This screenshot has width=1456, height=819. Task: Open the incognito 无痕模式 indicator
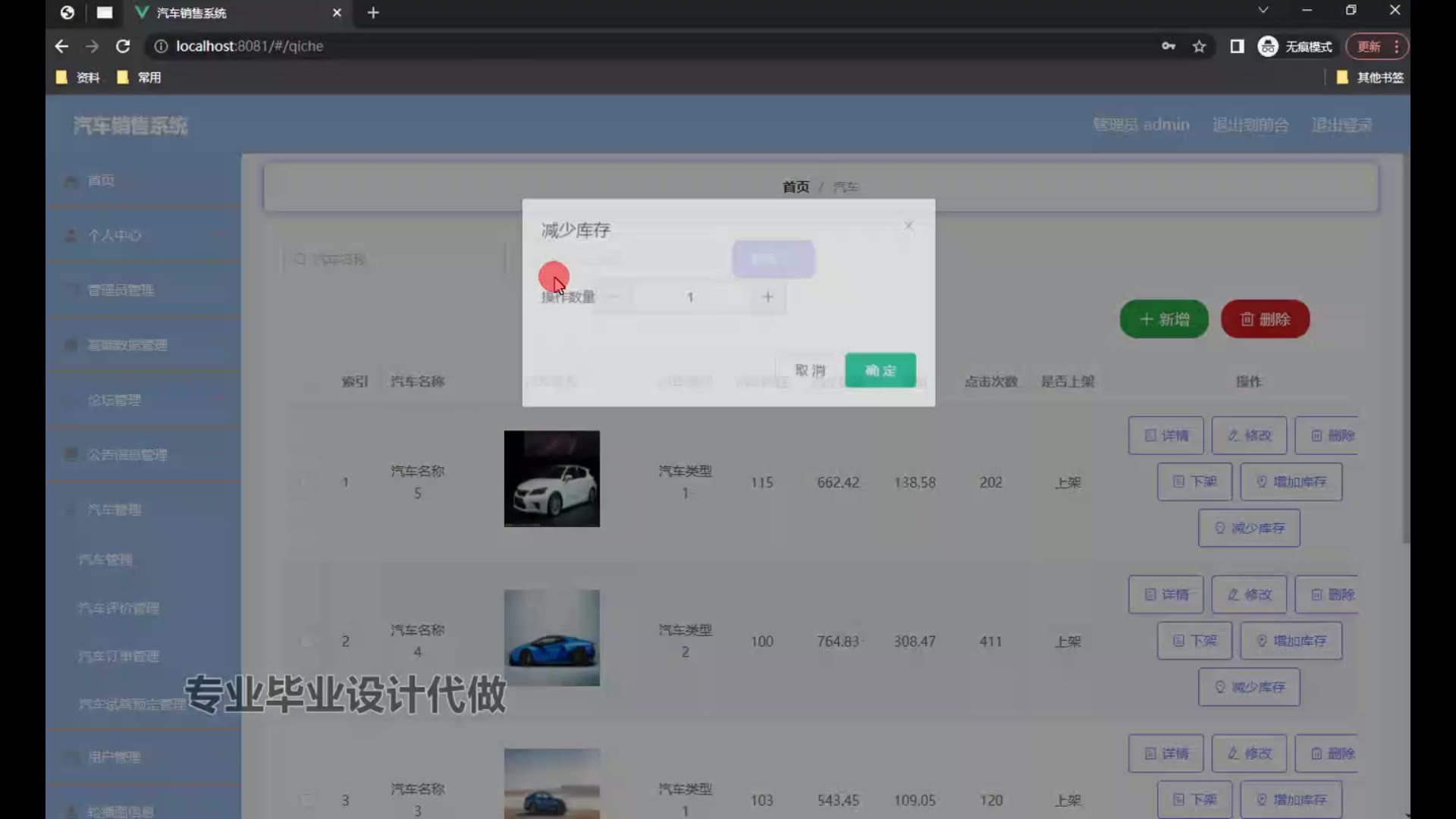click(1295, 46)
